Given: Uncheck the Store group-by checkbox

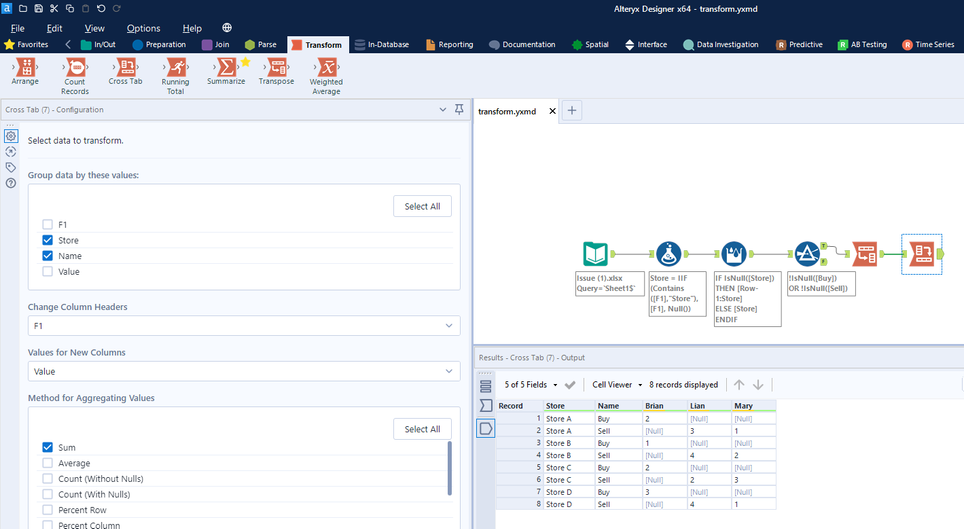Looking at the screenshot, I should coord(47,240).
